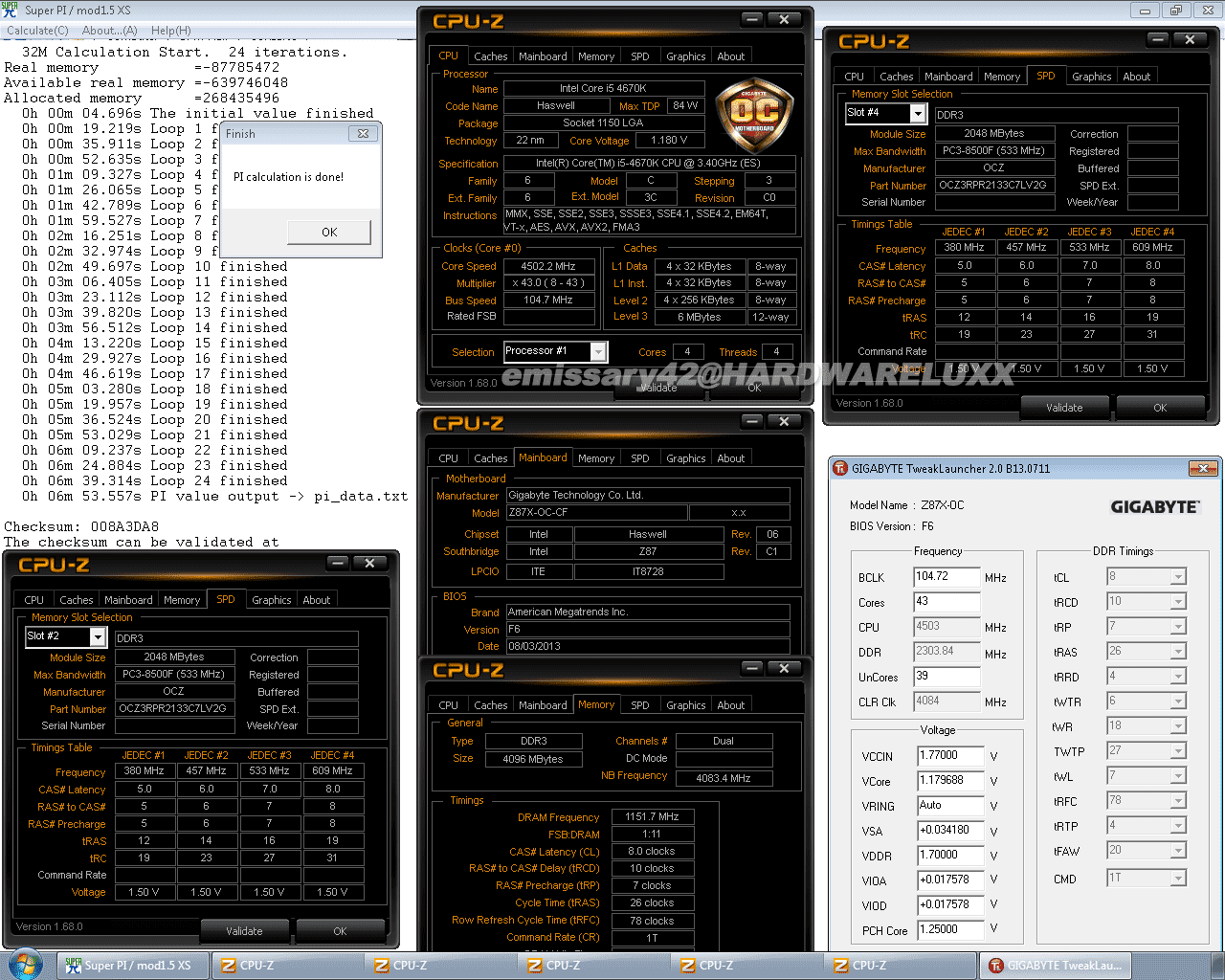Click the BIOS version F6 field in CPU-Z
This screenshot has height=980, width=1225.
point(648,630)
